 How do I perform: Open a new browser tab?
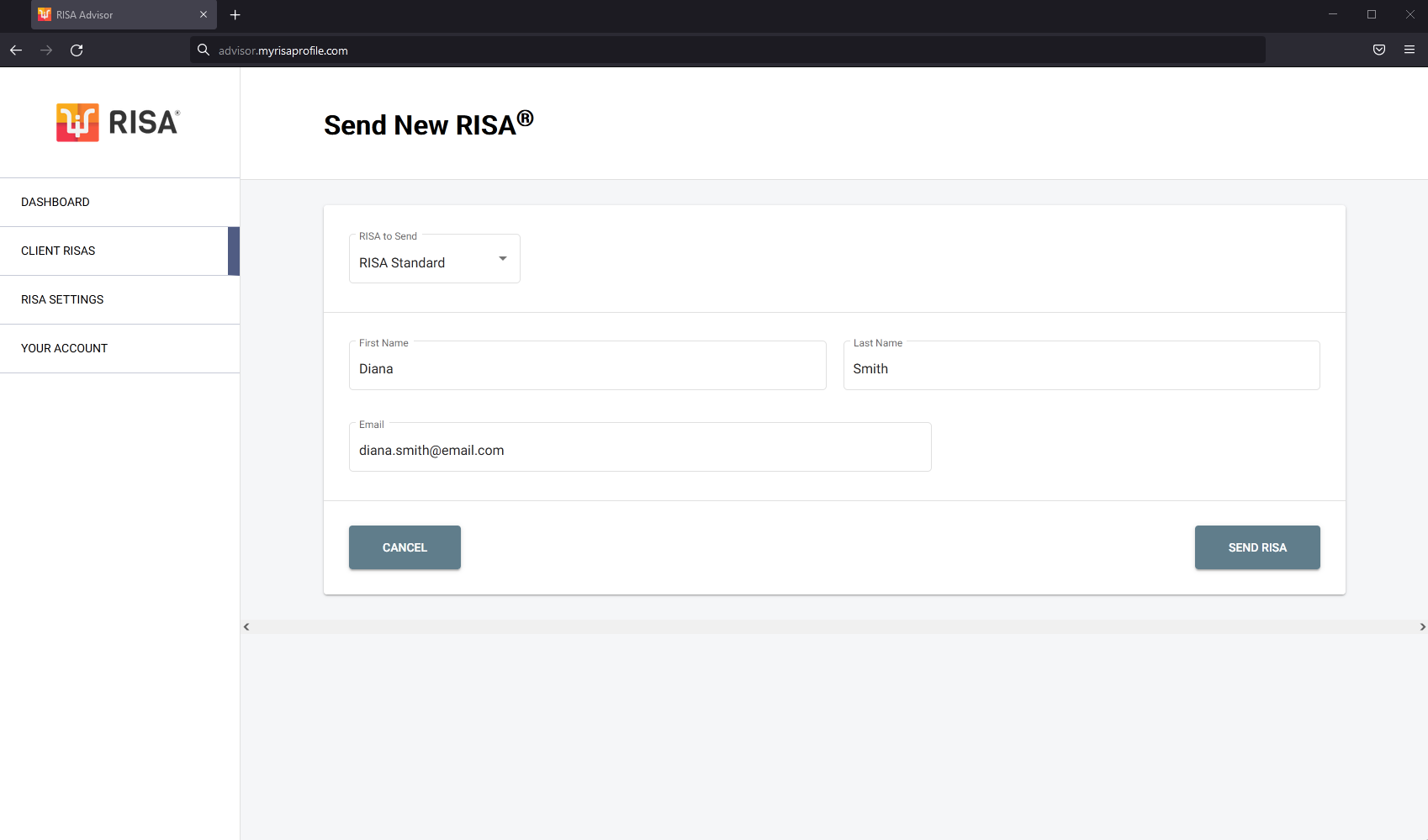pyautogui.click(x=235, y=15)
